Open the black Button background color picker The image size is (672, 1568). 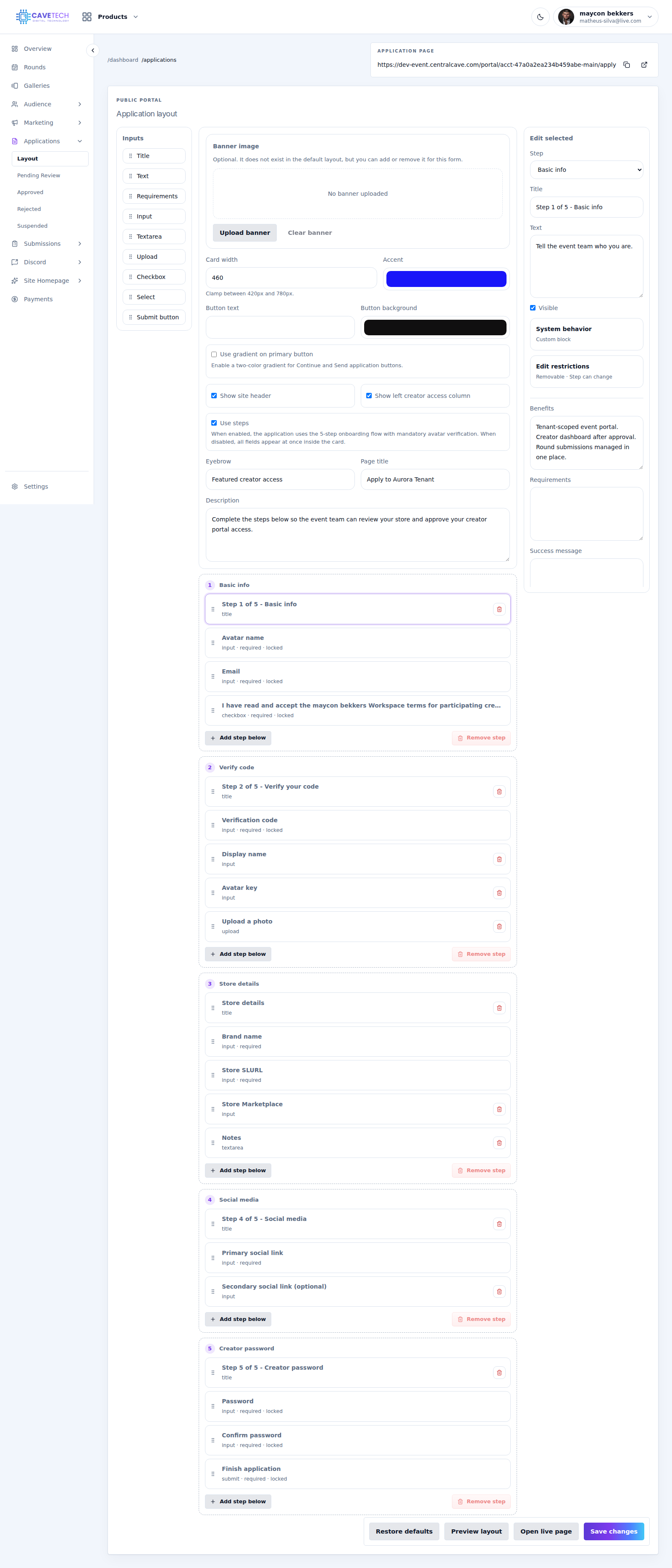coord(435,327)
